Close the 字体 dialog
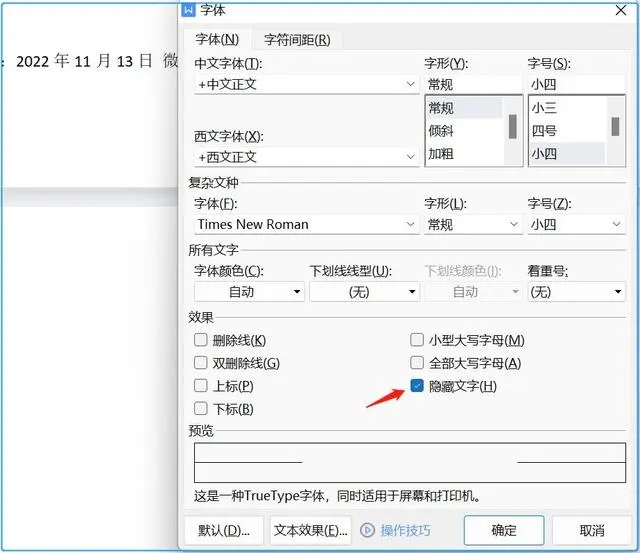Viewport: 640px width, 553px height. click(621, 10)
